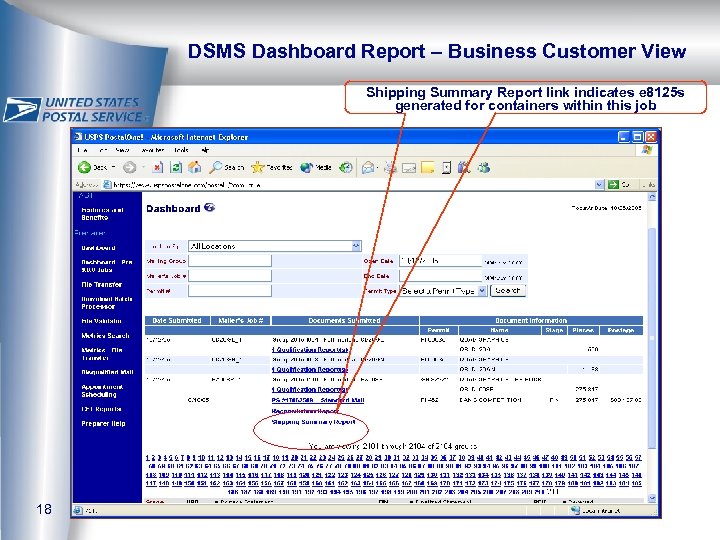Click the Print icon in toolbar
The image size is (720, 540).
coord(390,168)
